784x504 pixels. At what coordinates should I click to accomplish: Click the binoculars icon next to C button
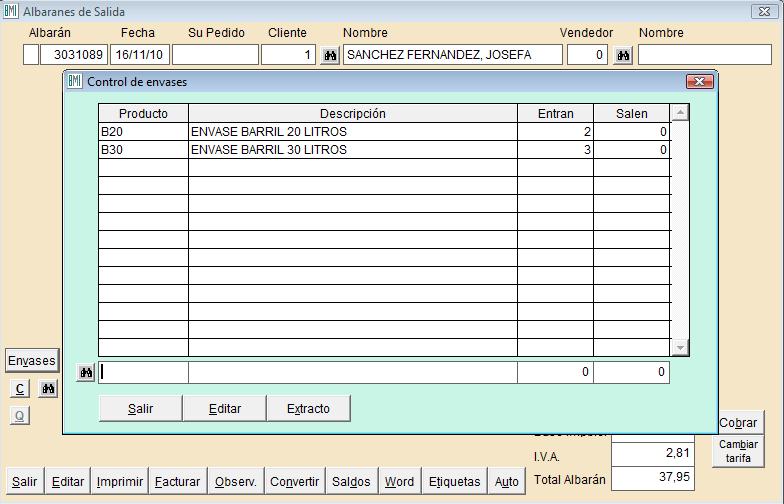(48, 389)
